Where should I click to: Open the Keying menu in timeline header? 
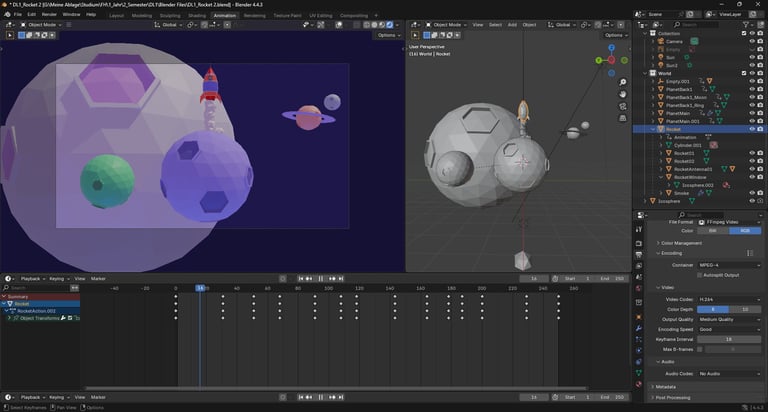[57, 278]
